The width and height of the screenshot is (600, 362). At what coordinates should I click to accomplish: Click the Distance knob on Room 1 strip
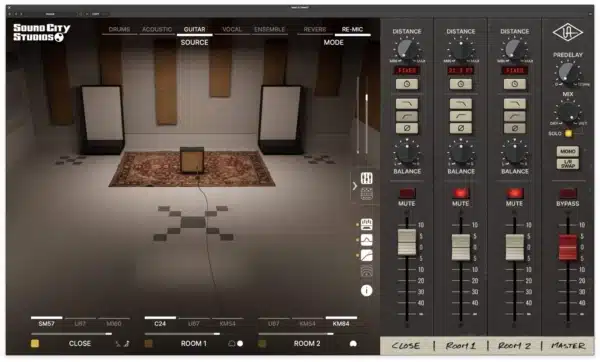[x=461, y=49]
